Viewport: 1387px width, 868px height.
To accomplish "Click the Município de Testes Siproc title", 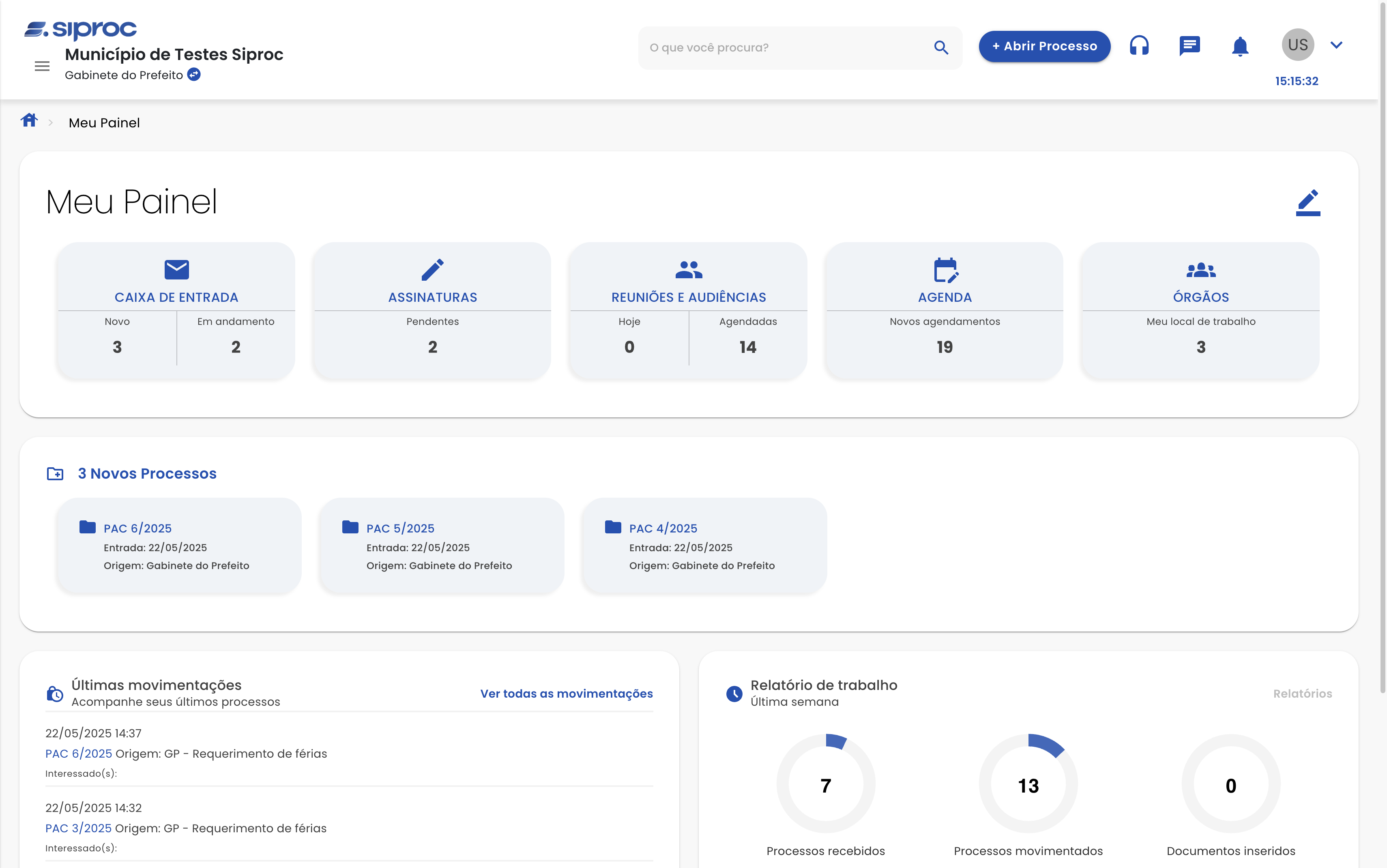I will (174, 54).
